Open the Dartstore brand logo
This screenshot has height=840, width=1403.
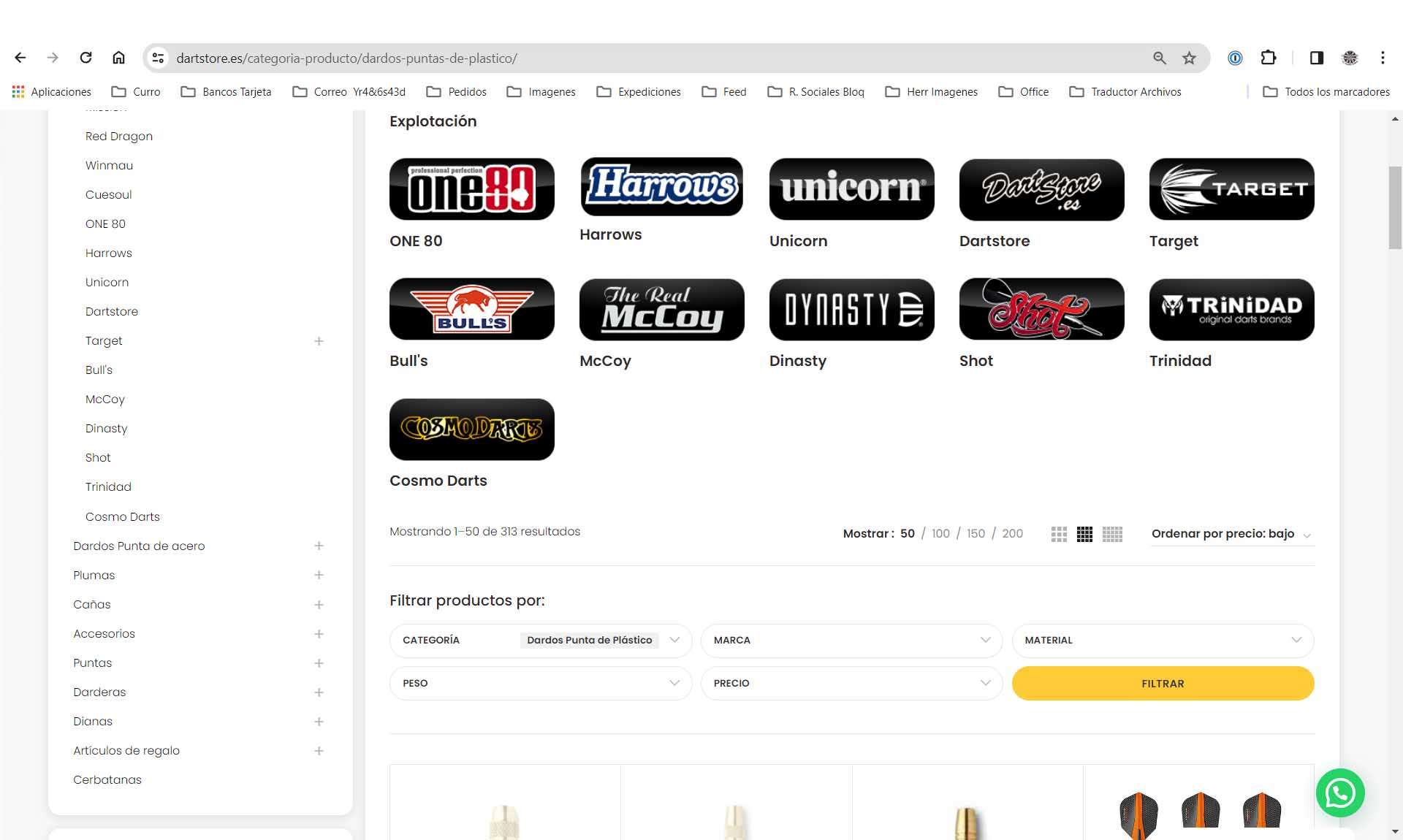(x=1042, y=189)
